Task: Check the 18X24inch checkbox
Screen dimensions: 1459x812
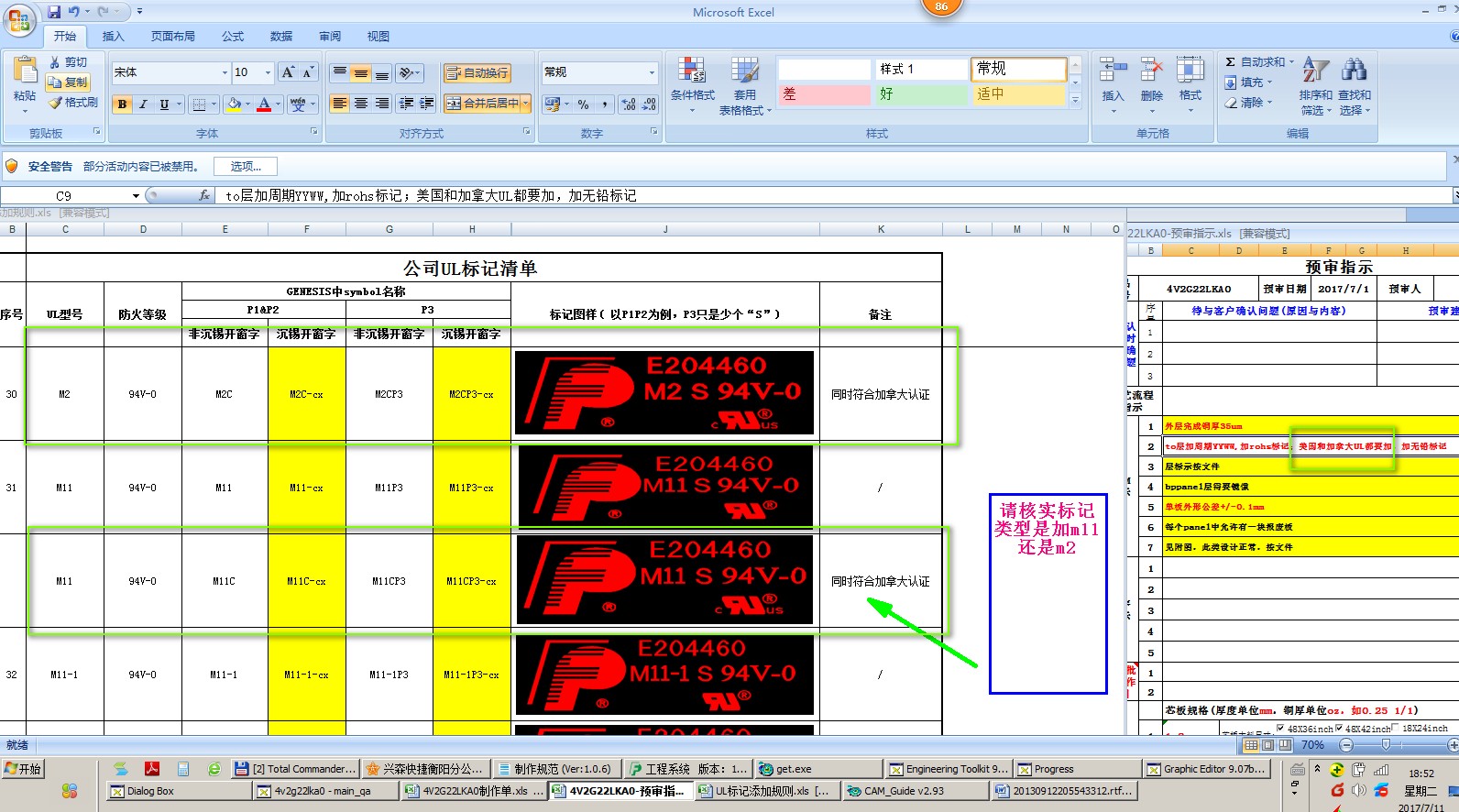Action: pyautogui.click(x=1396, y=729)
